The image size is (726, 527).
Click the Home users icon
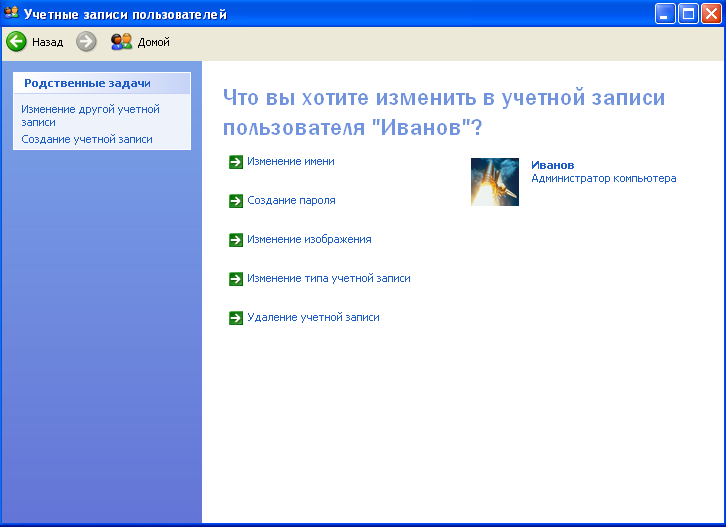click(x=121, y=42)
